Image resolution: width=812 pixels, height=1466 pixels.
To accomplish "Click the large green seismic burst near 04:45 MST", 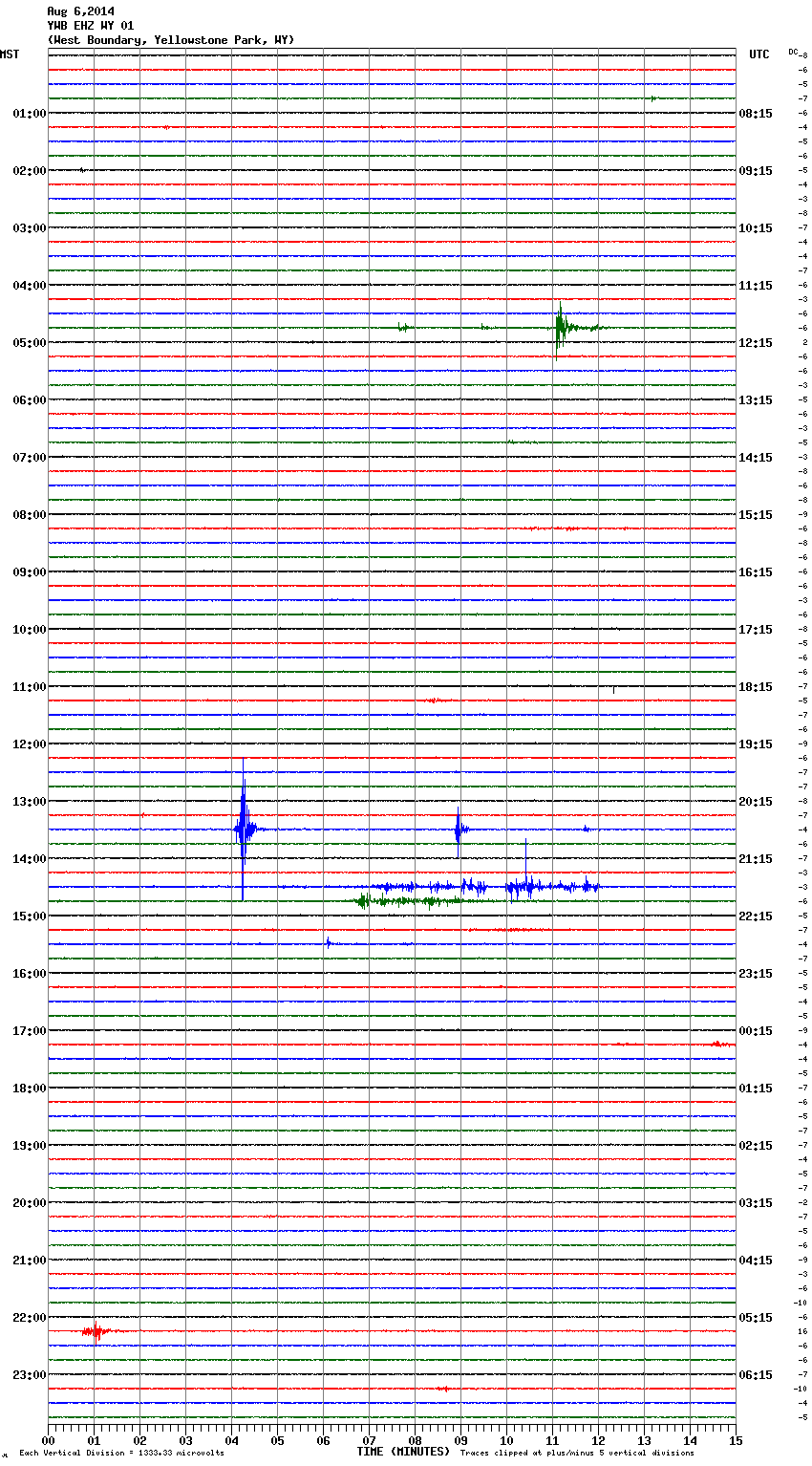I will click(x=561, y=328).
